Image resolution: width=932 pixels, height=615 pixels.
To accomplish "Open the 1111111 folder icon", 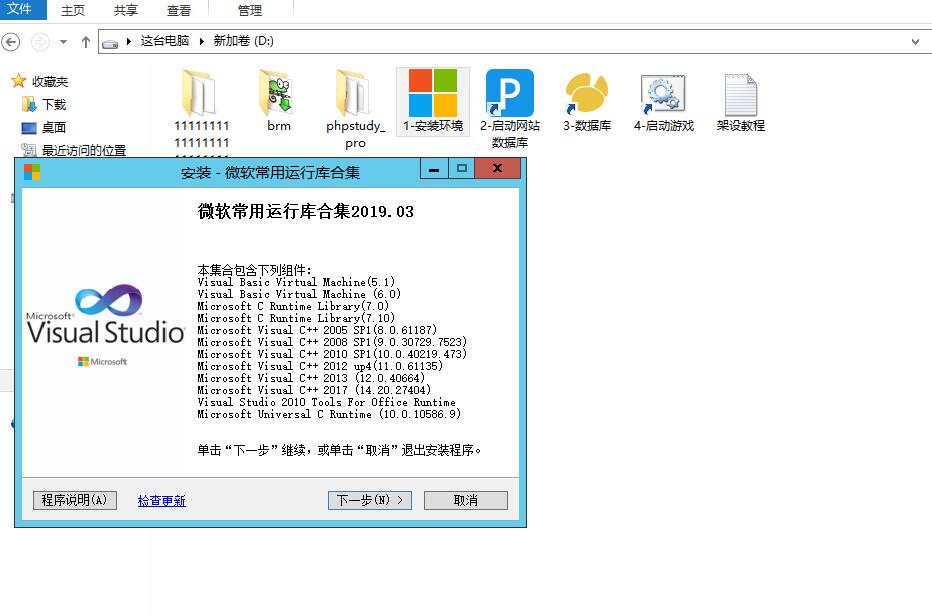I will pyautogui.click(x=201, y=94).
